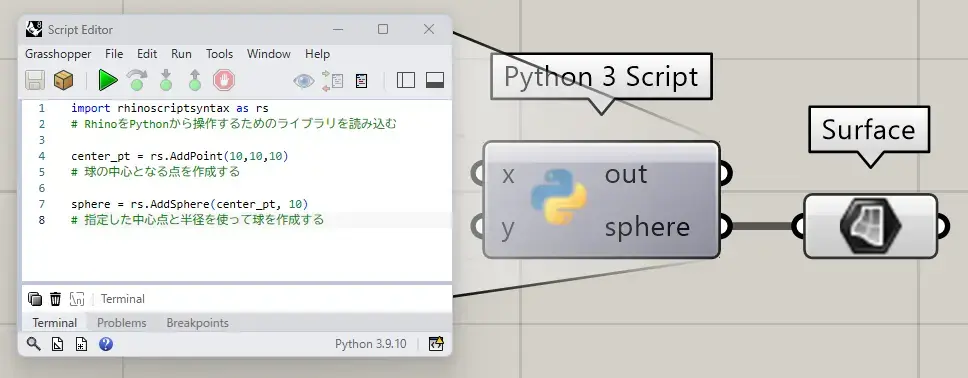Click code line 'center_pt = rs.AddPoint(10,10,10)'
The image size is (968, 378).
point(180,156)
